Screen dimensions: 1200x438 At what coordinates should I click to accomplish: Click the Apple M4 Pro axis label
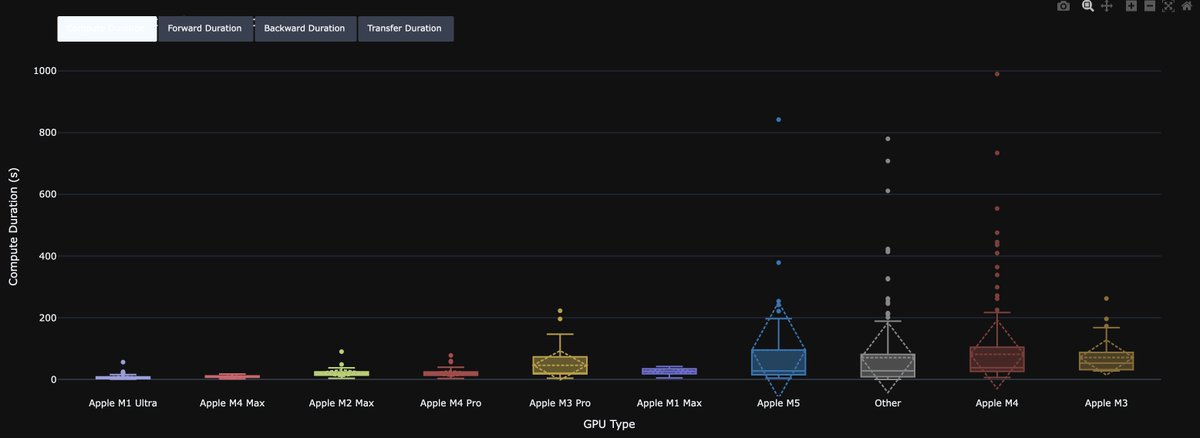pyautogui.click(x=450, y=404)
